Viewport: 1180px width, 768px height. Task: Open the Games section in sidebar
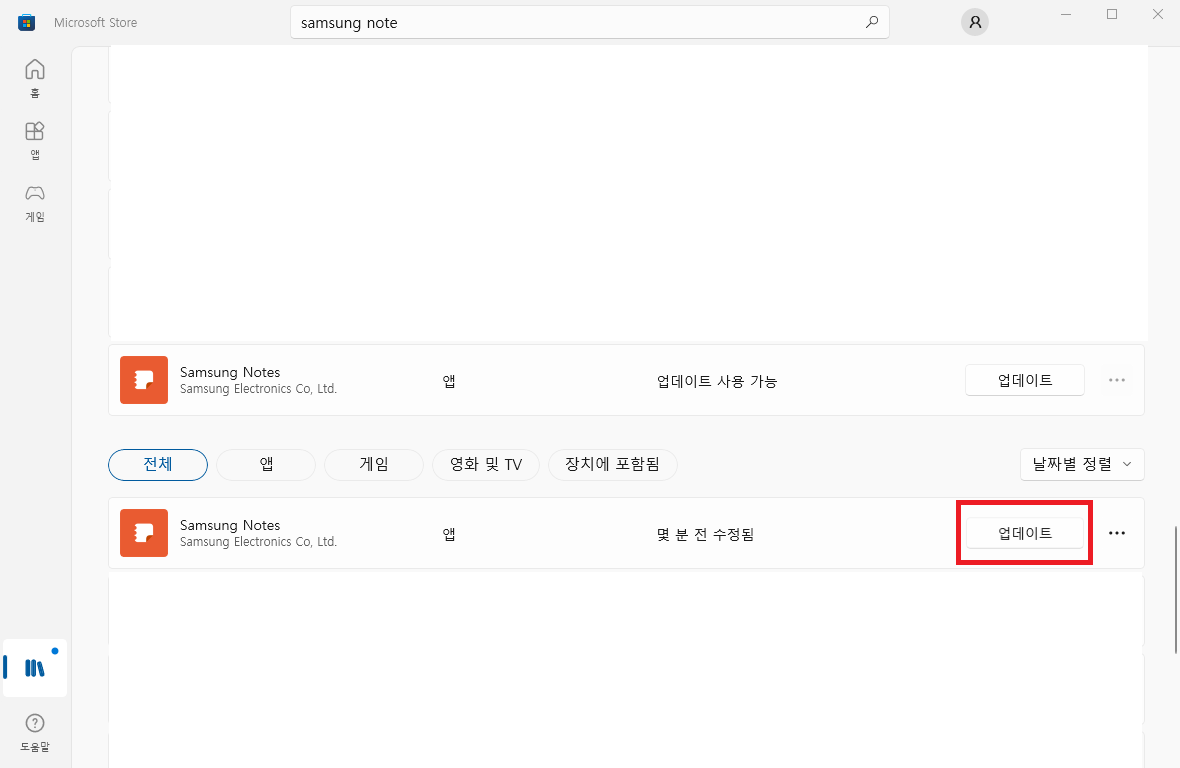[x=35, y=203]
